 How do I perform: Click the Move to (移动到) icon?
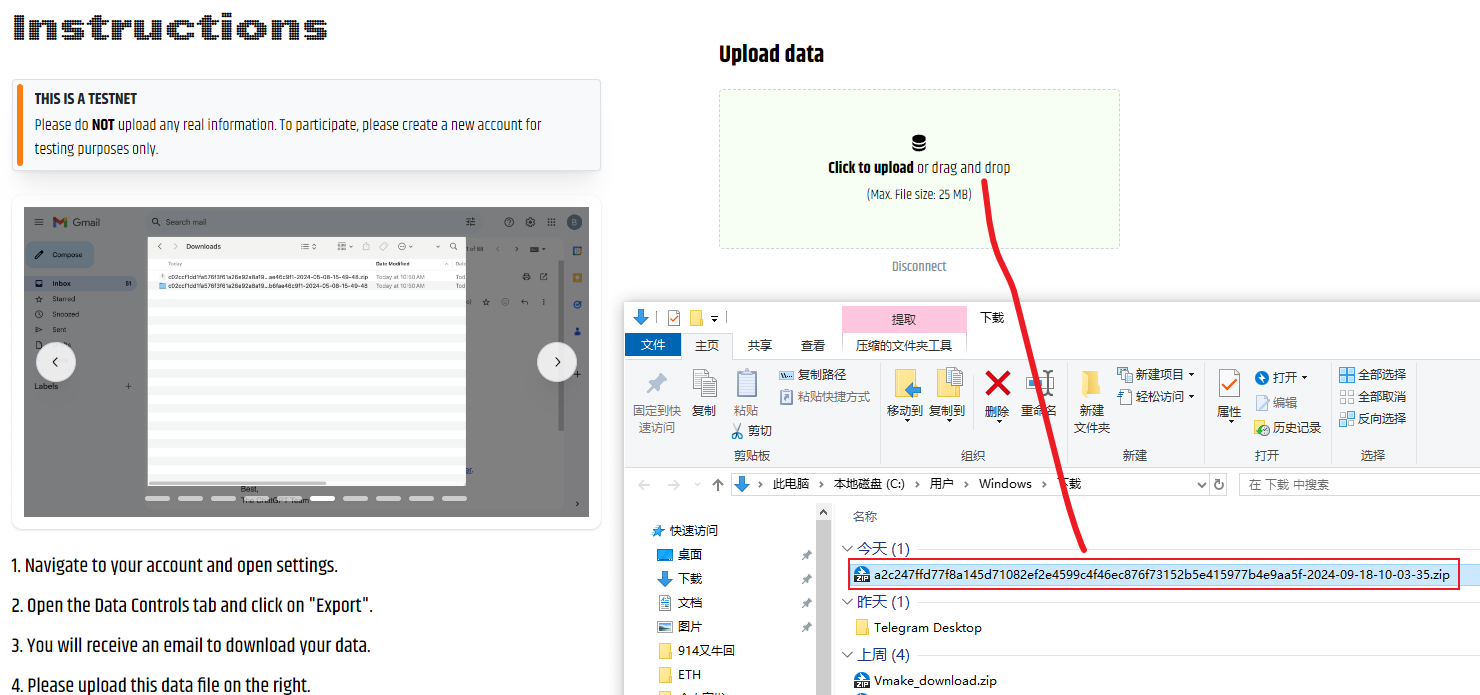tap(905, 384)
